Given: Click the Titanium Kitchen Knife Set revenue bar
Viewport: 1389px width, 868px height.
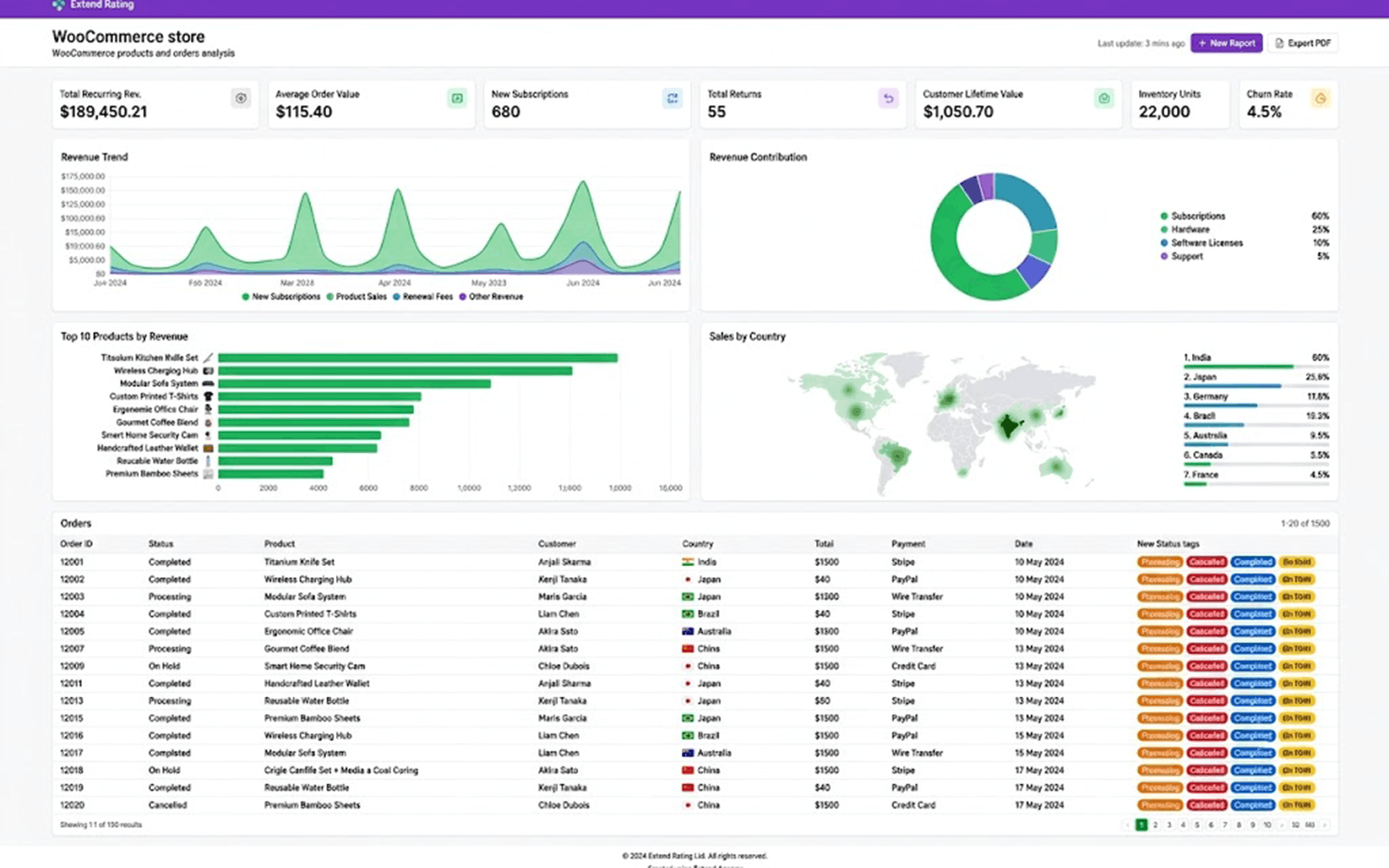Looking at the screenshot, I should point(418,358).
